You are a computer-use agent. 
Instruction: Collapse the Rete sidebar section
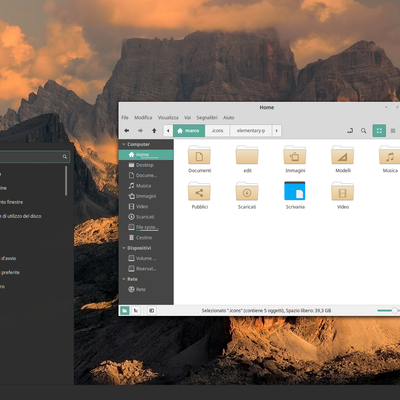(x=124, y=279)
